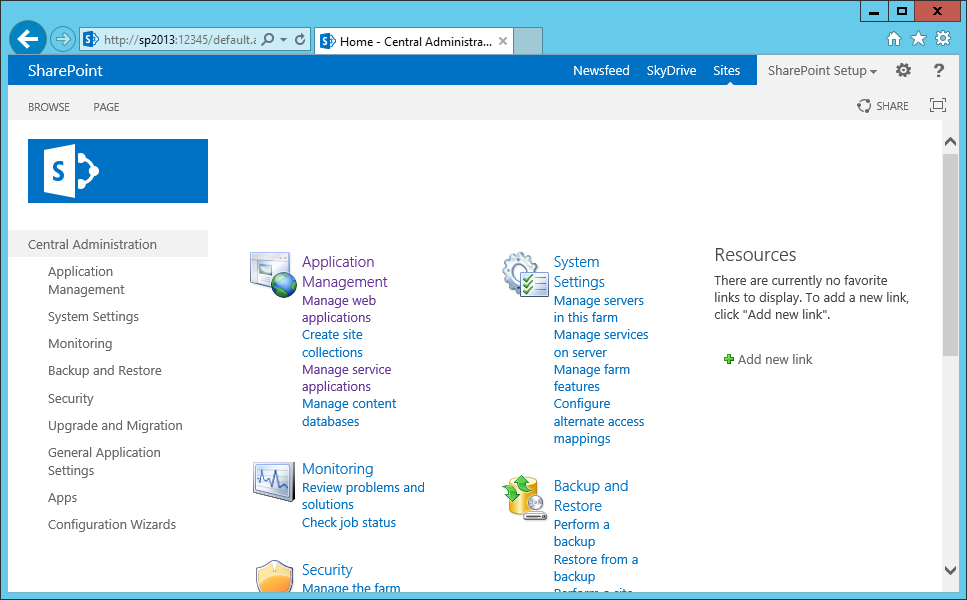The image size is (967, 600).
Task: Open SkyDrive in the suite bar
Action: [671, 70]
